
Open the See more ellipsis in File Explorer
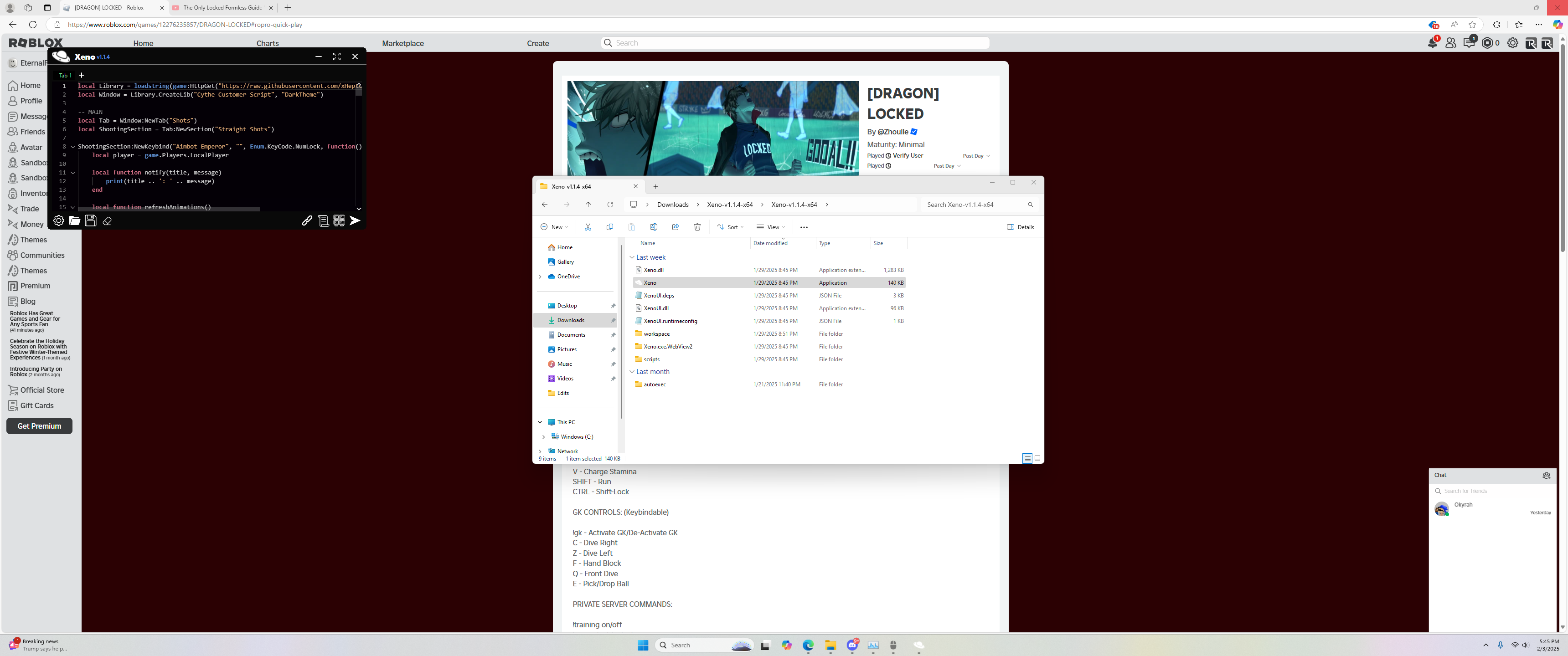(804, 227)
